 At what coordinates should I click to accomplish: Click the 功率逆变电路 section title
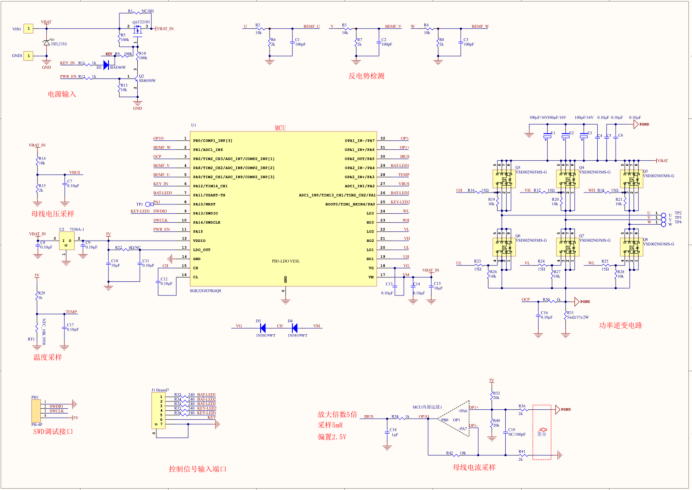tap(620, 325)
